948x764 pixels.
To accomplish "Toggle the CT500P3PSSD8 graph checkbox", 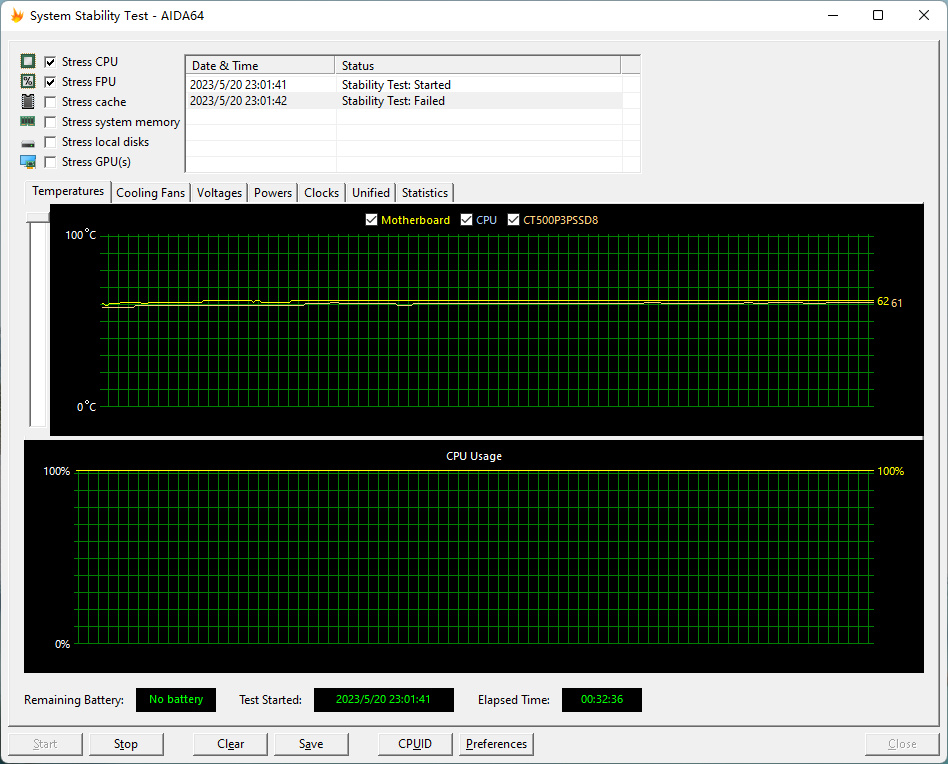I will coord(513,219).
